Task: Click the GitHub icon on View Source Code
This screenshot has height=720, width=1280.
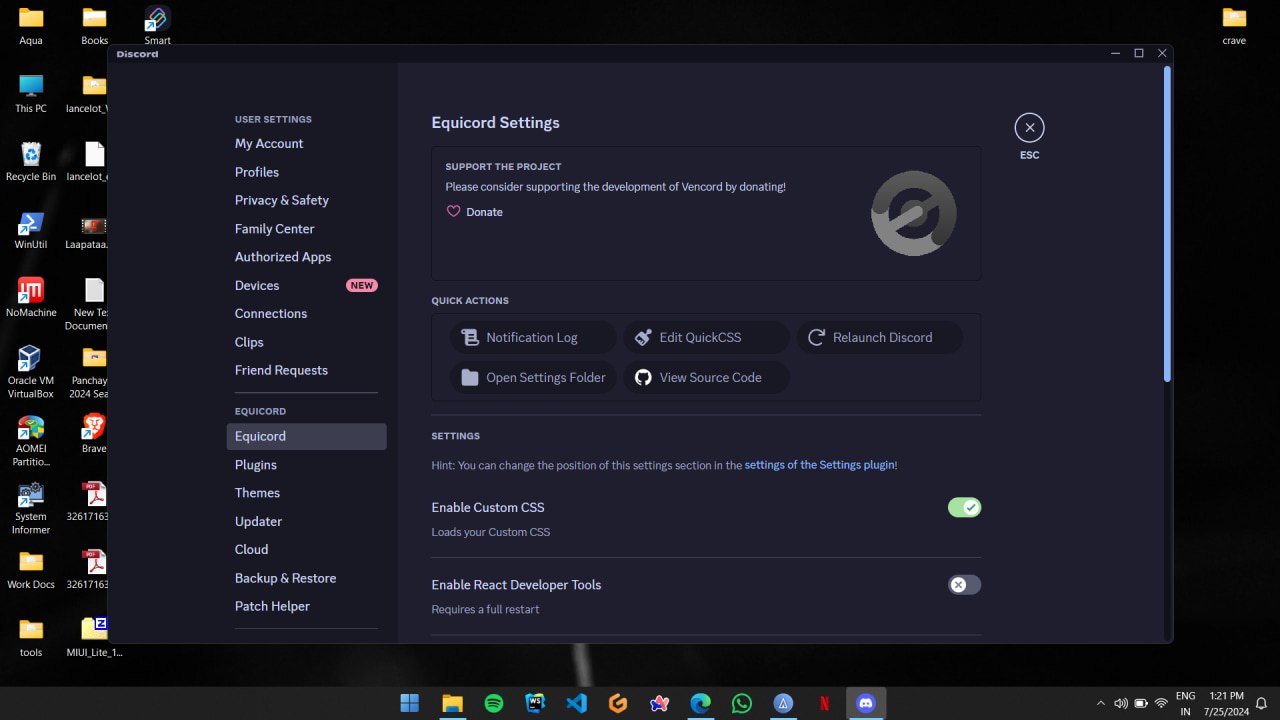Action: coord(643,378)
